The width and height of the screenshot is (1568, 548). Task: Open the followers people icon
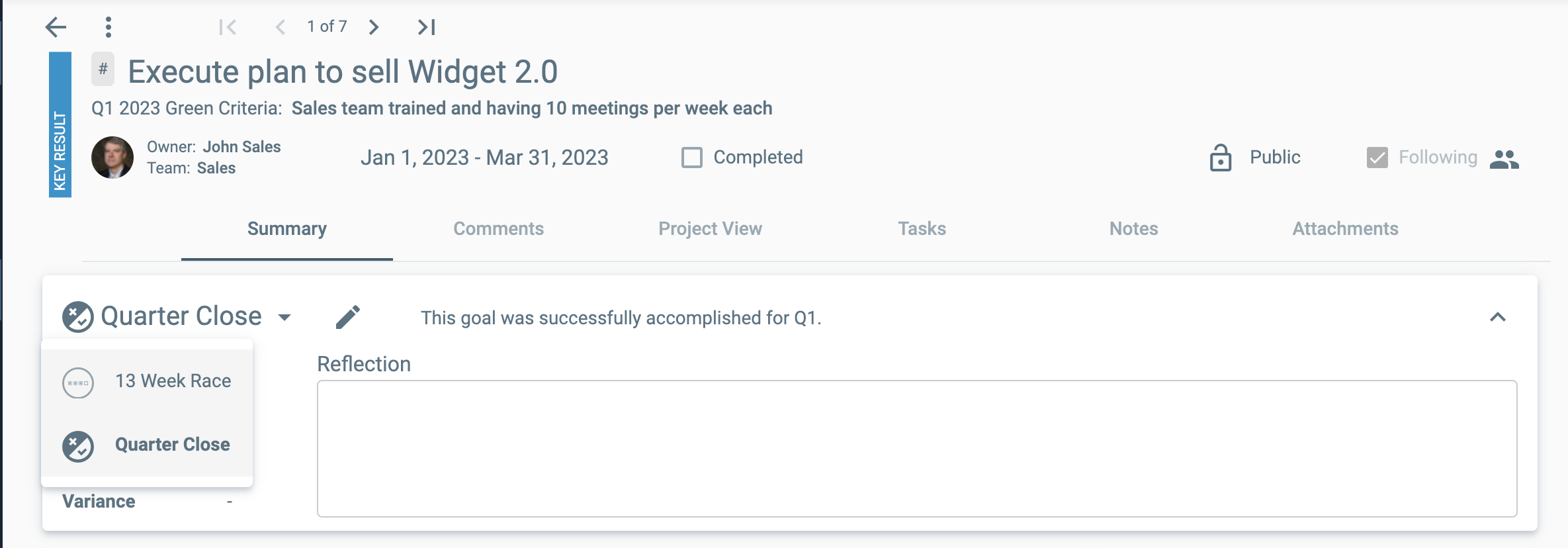(x=1504, y=159)
